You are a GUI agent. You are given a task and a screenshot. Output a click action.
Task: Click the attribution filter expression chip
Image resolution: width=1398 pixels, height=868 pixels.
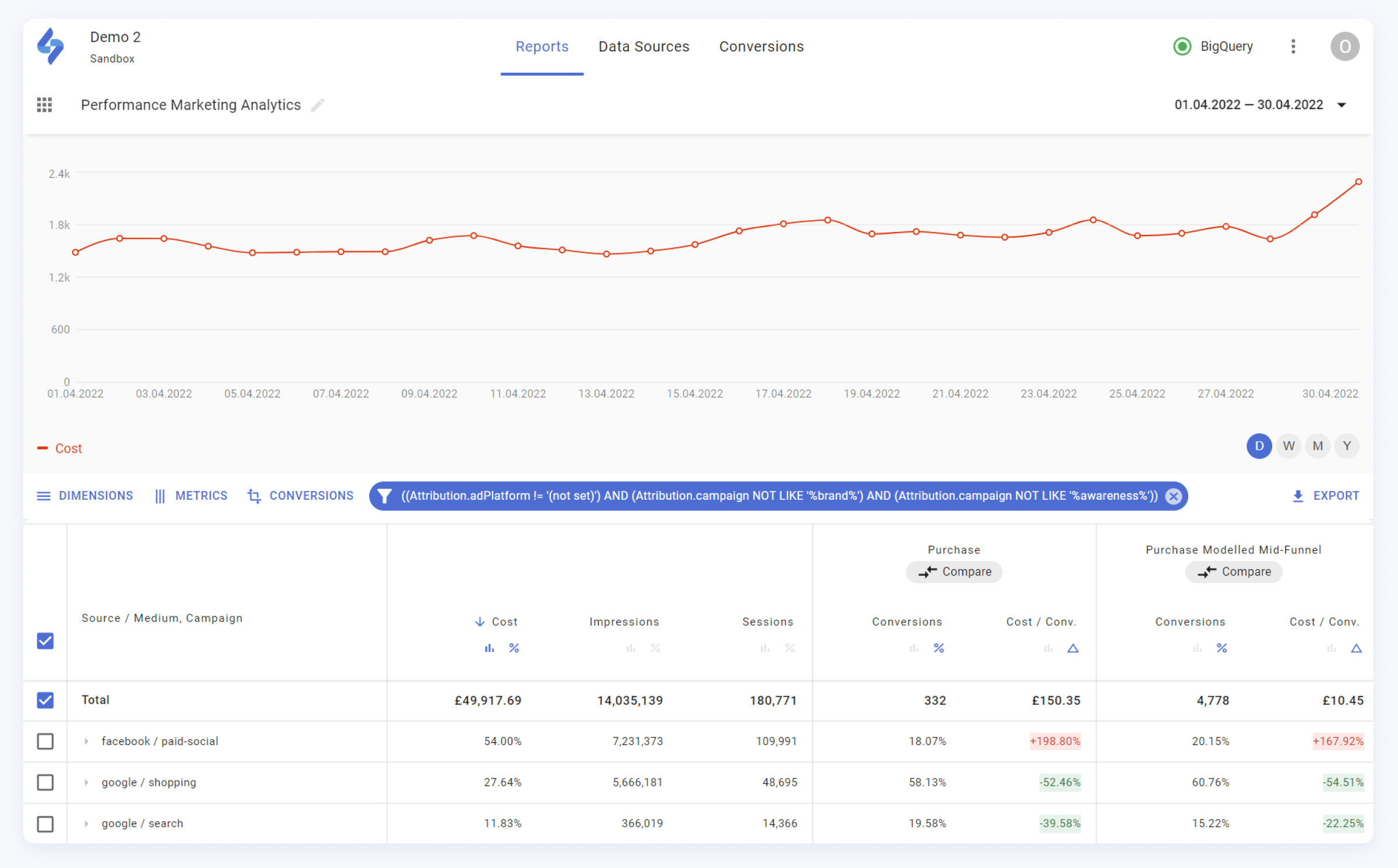pos(779,496)
